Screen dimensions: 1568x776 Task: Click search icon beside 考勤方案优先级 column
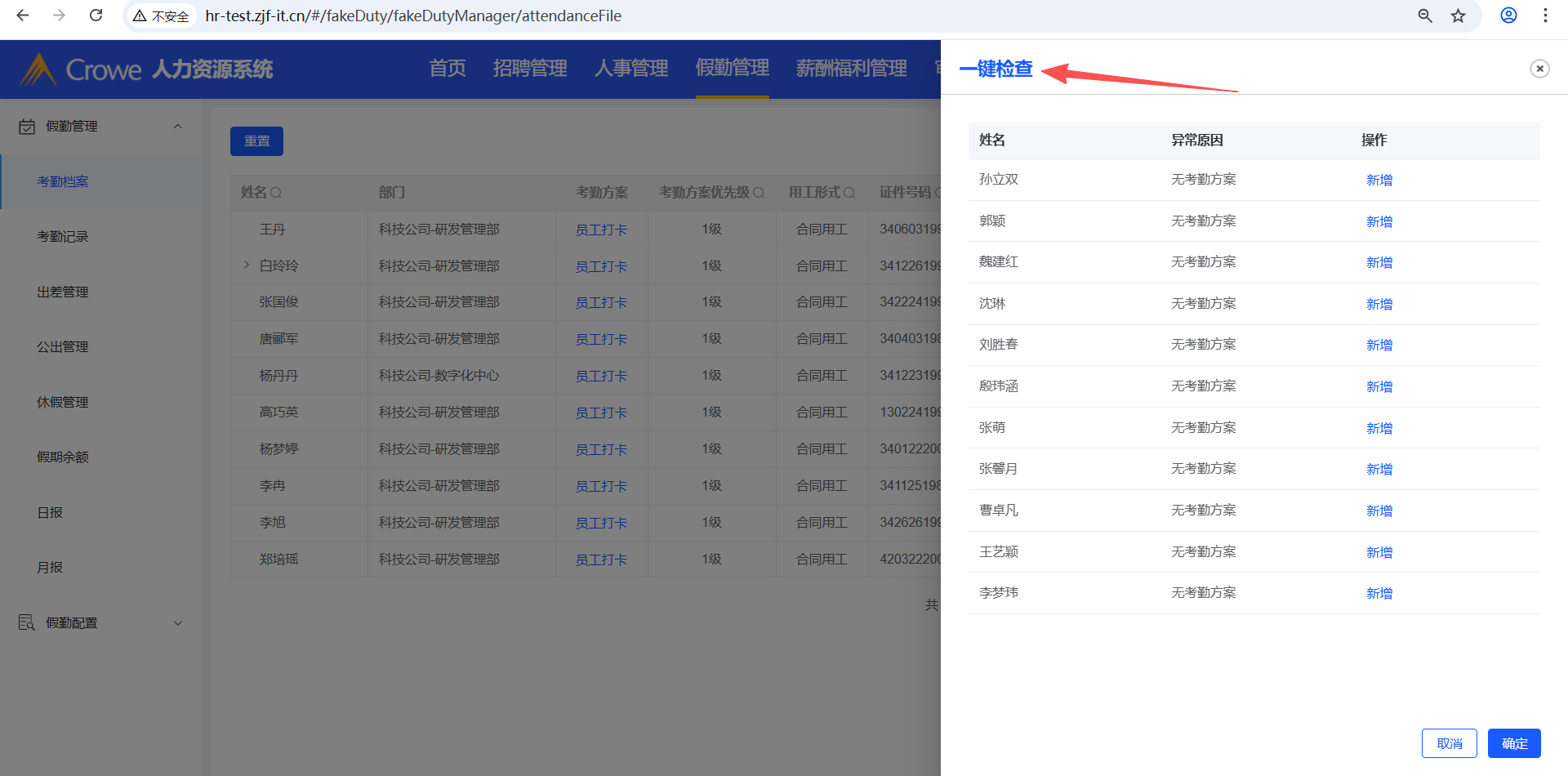click(759, 193)
